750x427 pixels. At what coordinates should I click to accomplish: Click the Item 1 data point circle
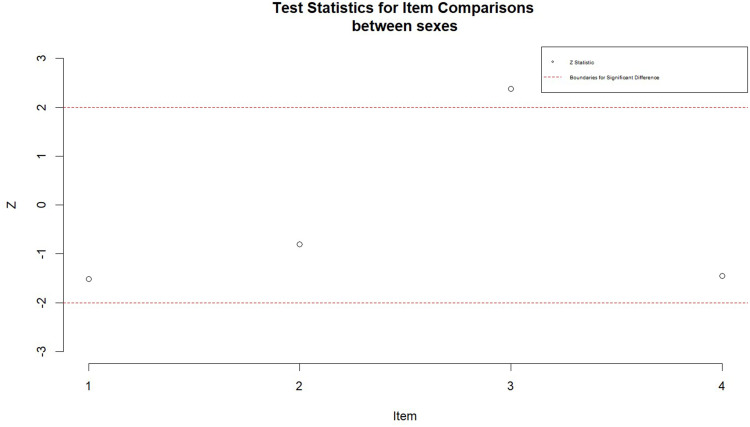coord(89,279)
